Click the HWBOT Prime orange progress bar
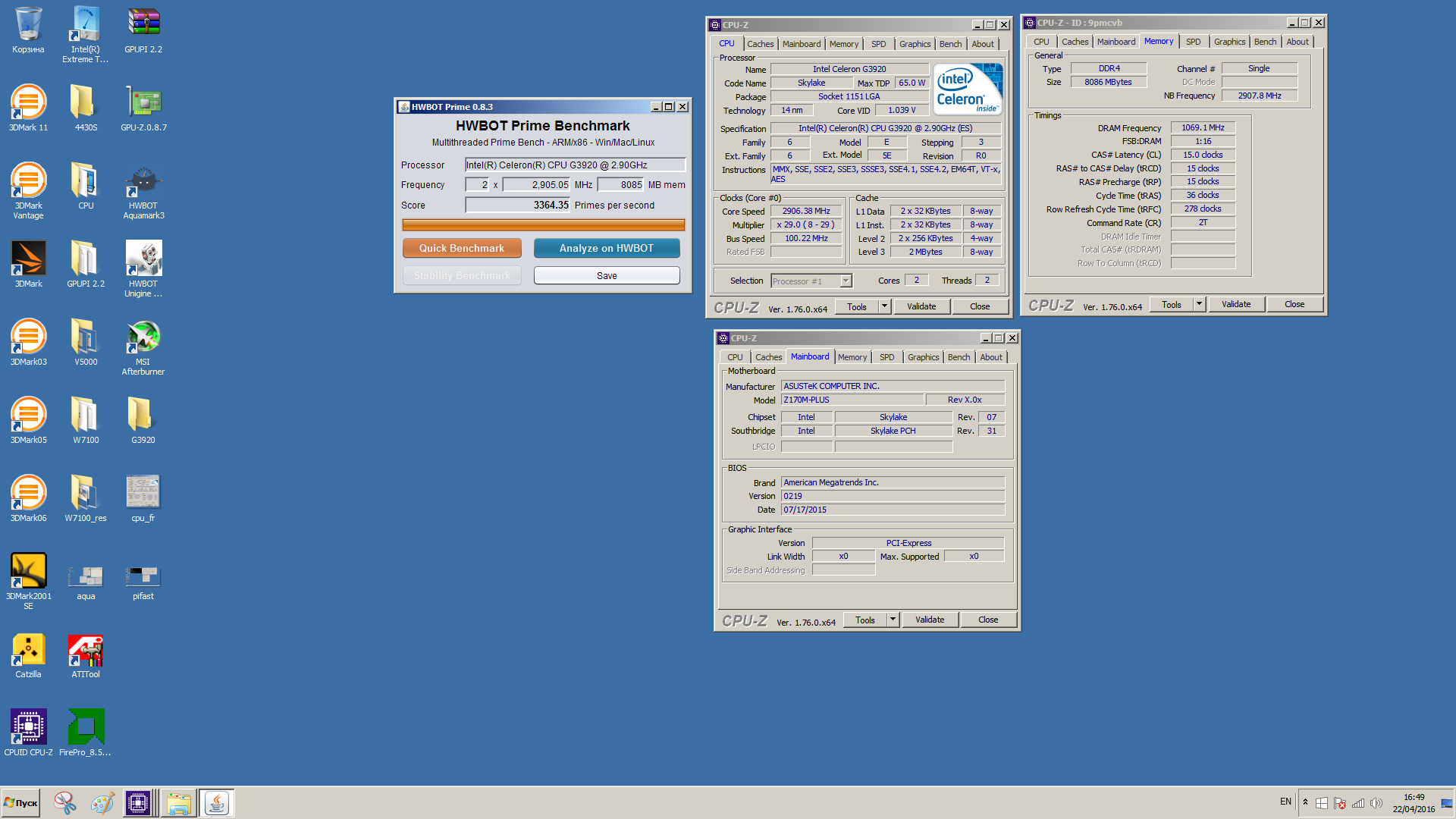 543,224
